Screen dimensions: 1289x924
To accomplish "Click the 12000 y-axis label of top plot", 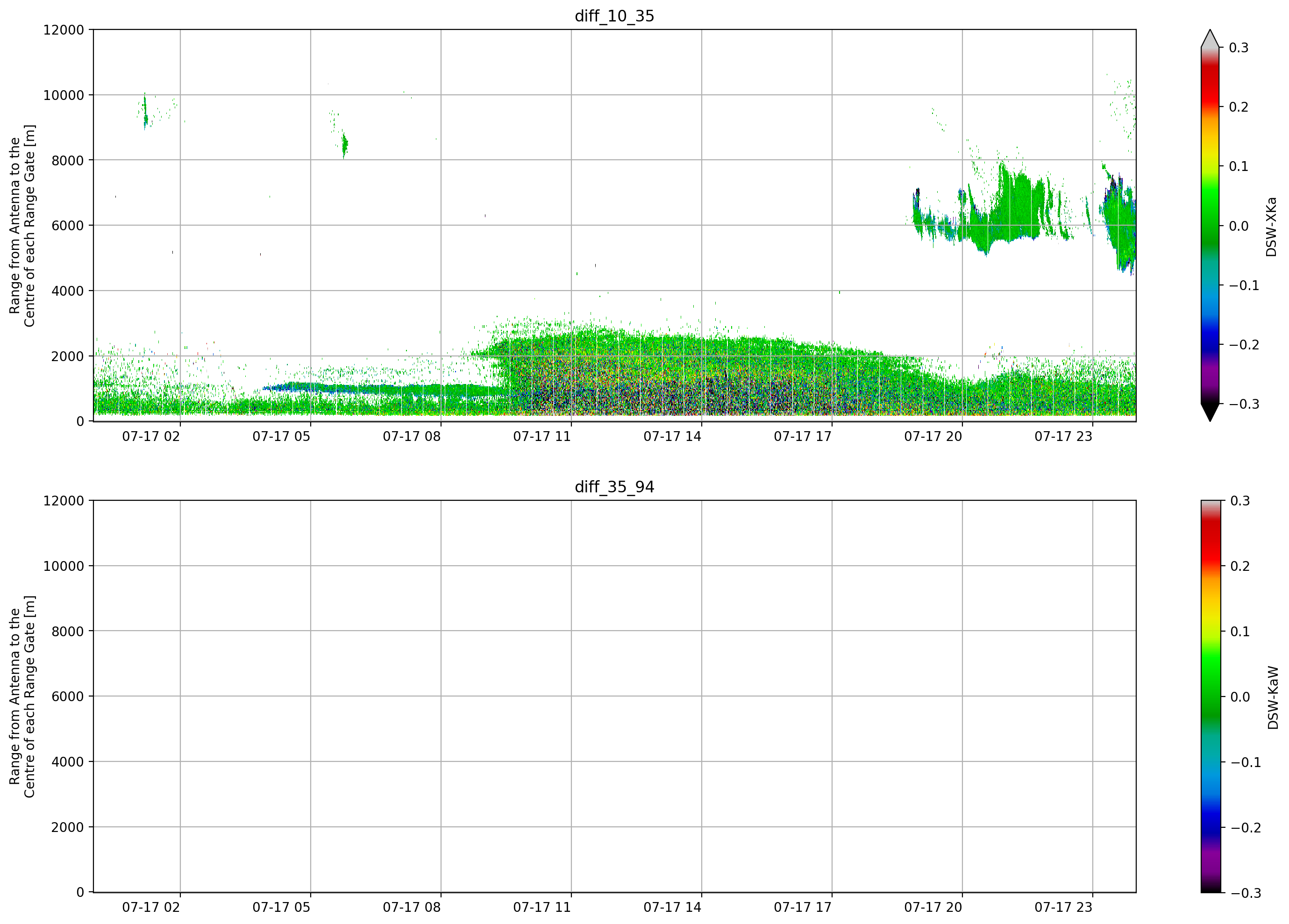I will pos(64,29).
